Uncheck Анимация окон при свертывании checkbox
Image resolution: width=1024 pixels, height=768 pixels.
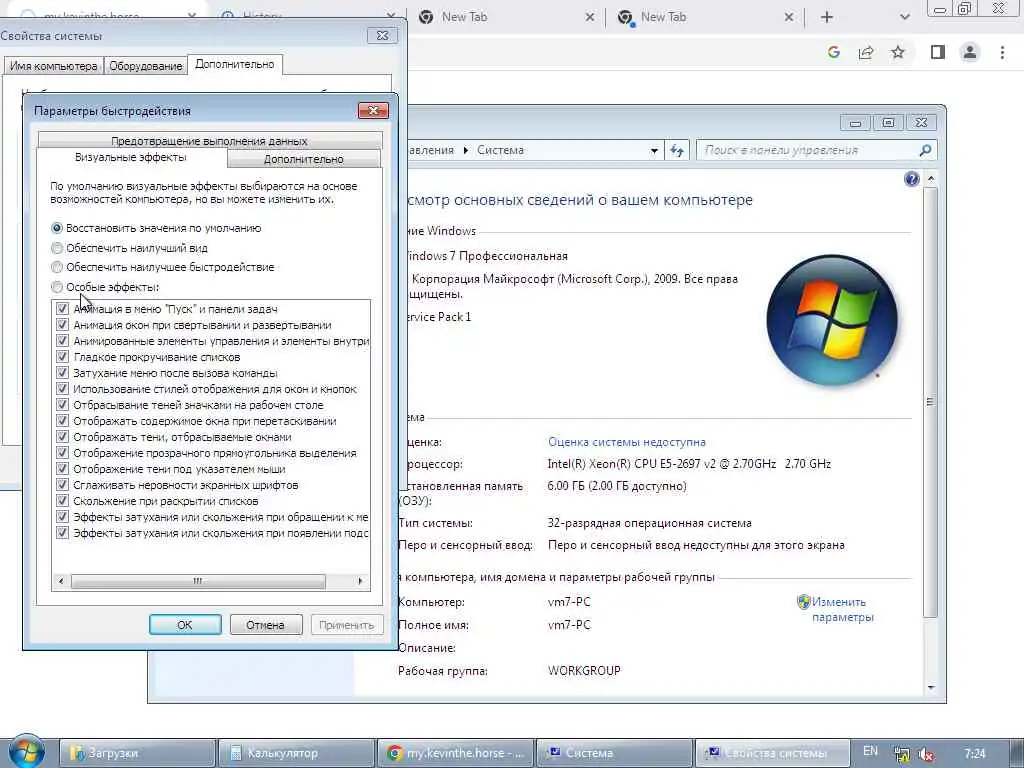(x=62, y=325)
